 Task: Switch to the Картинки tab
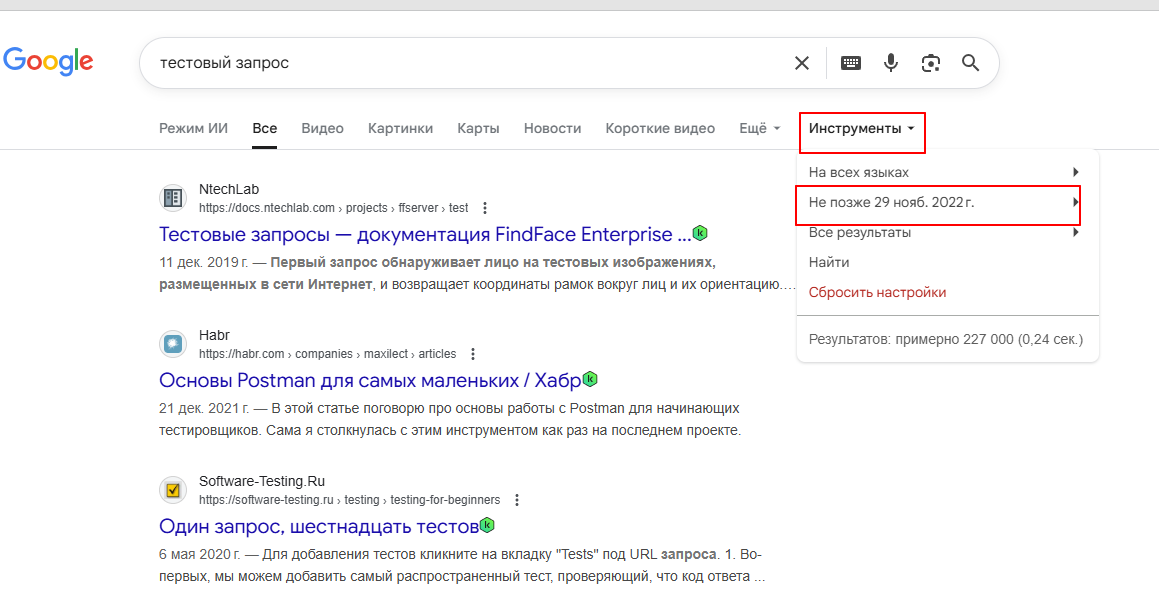coord(400,129)
